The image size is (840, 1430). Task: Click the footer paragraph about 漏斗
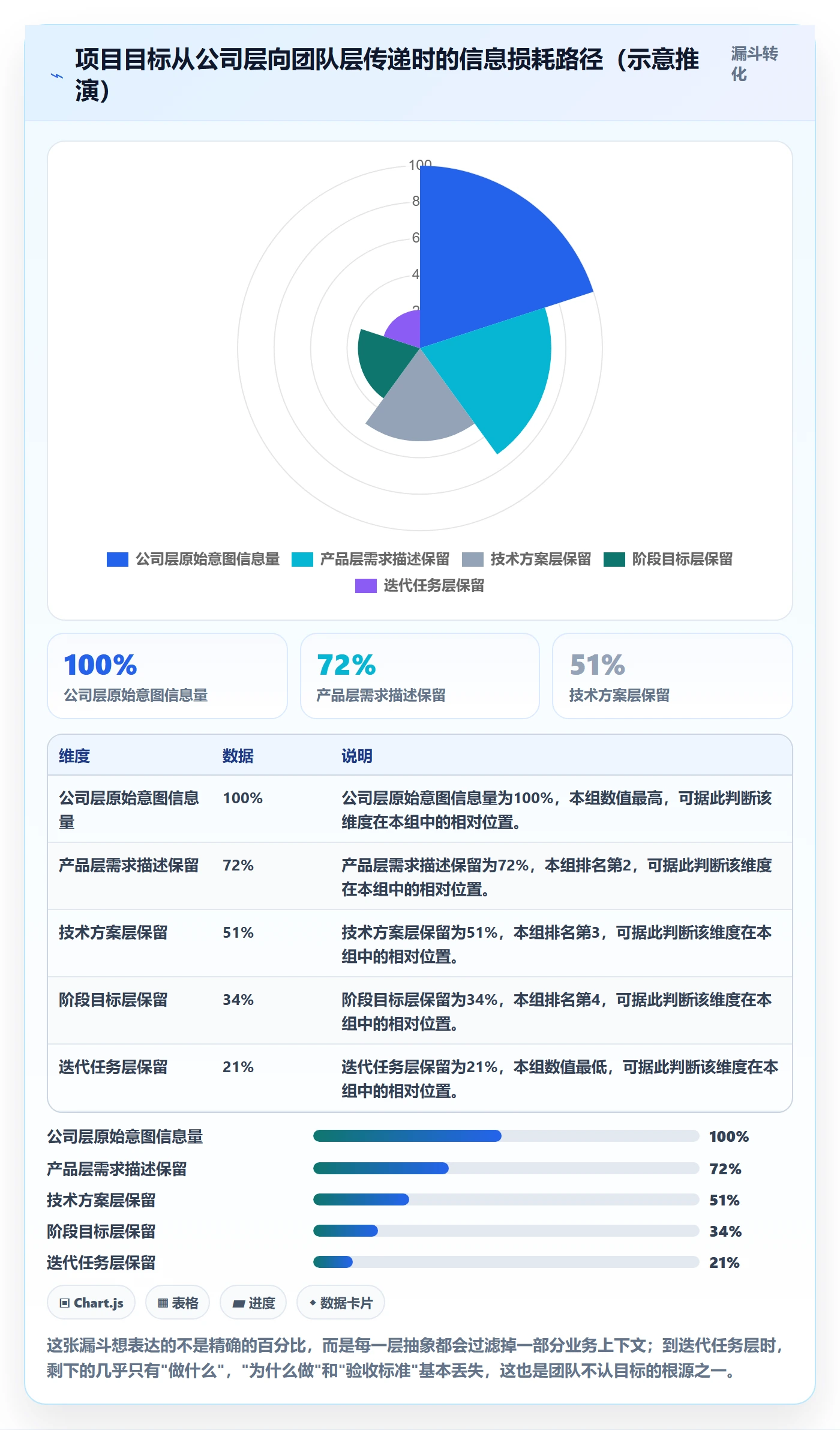coord(416,1359)
